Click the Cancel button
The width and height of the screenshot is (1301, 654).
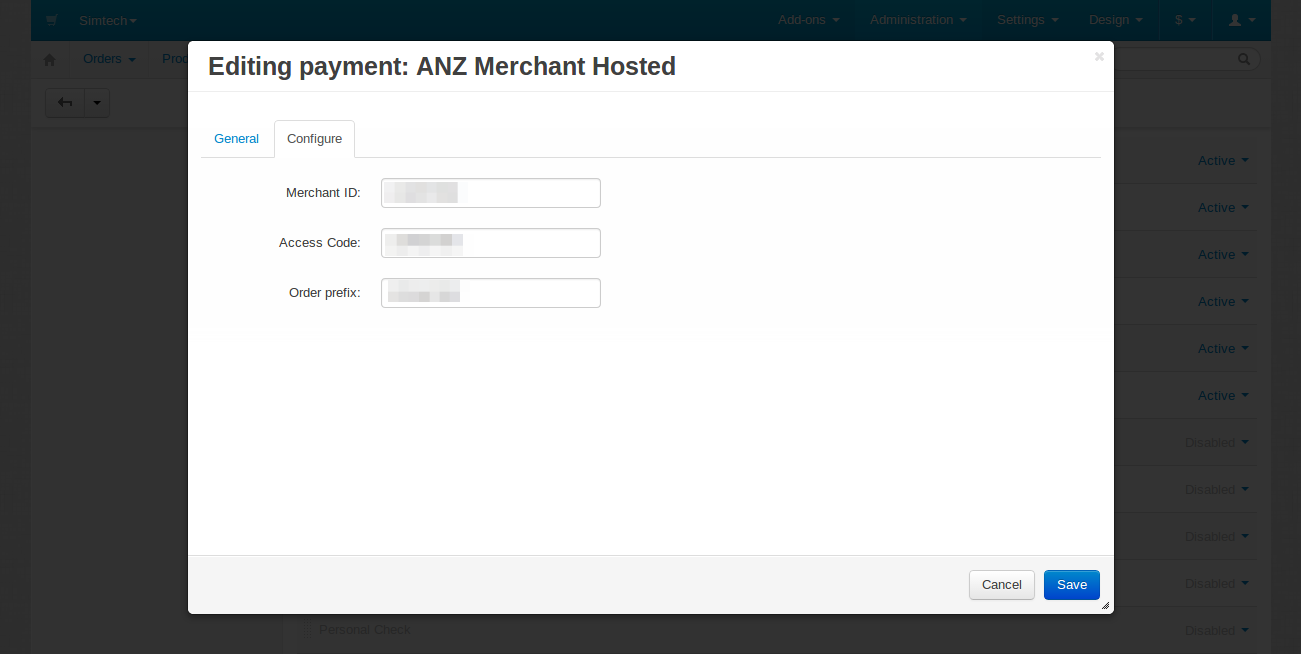click(x=1002, y=585)
